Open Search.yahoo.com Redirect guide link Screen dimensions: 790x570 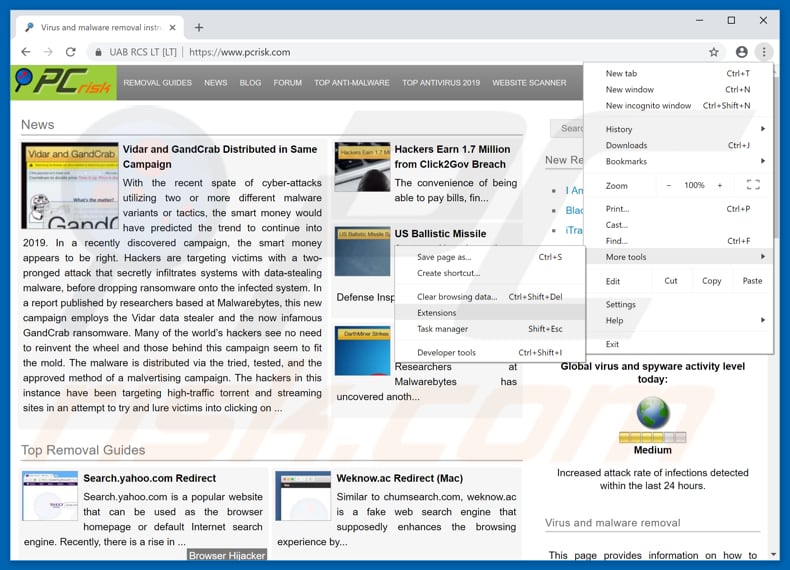point(150,478)
